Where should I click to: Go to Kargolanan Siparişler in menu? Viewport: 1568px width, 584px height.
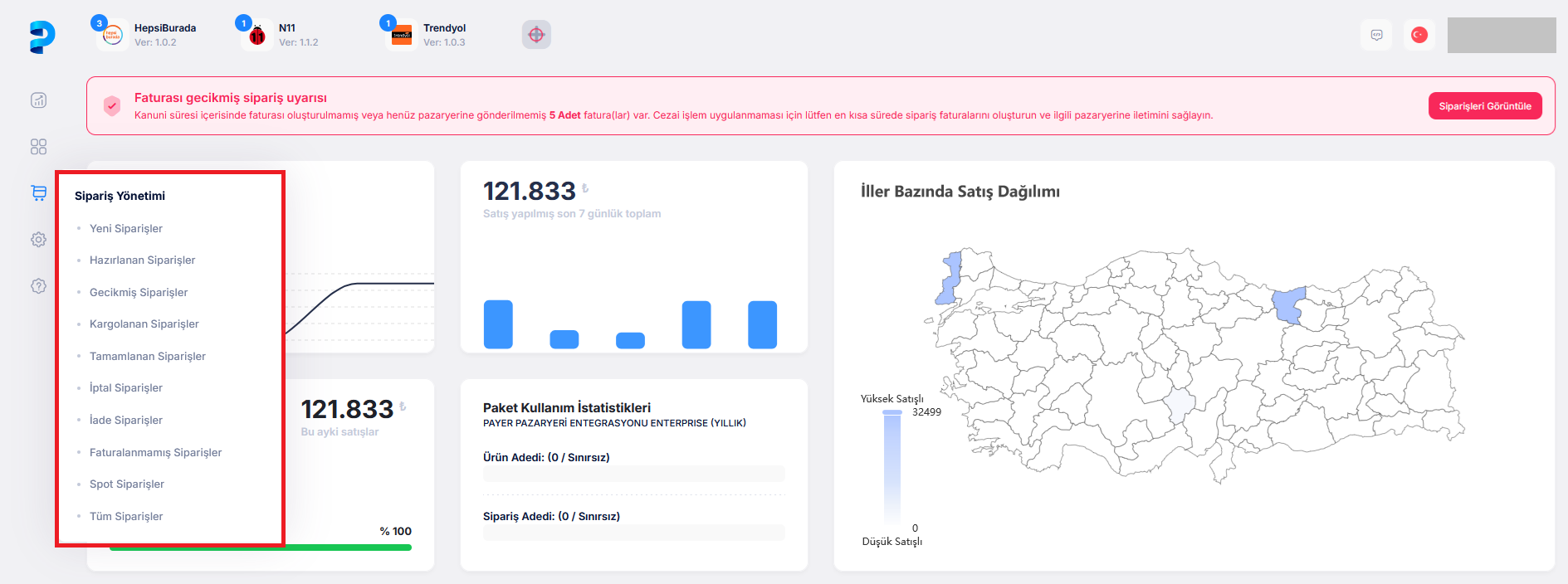[144, 324]
